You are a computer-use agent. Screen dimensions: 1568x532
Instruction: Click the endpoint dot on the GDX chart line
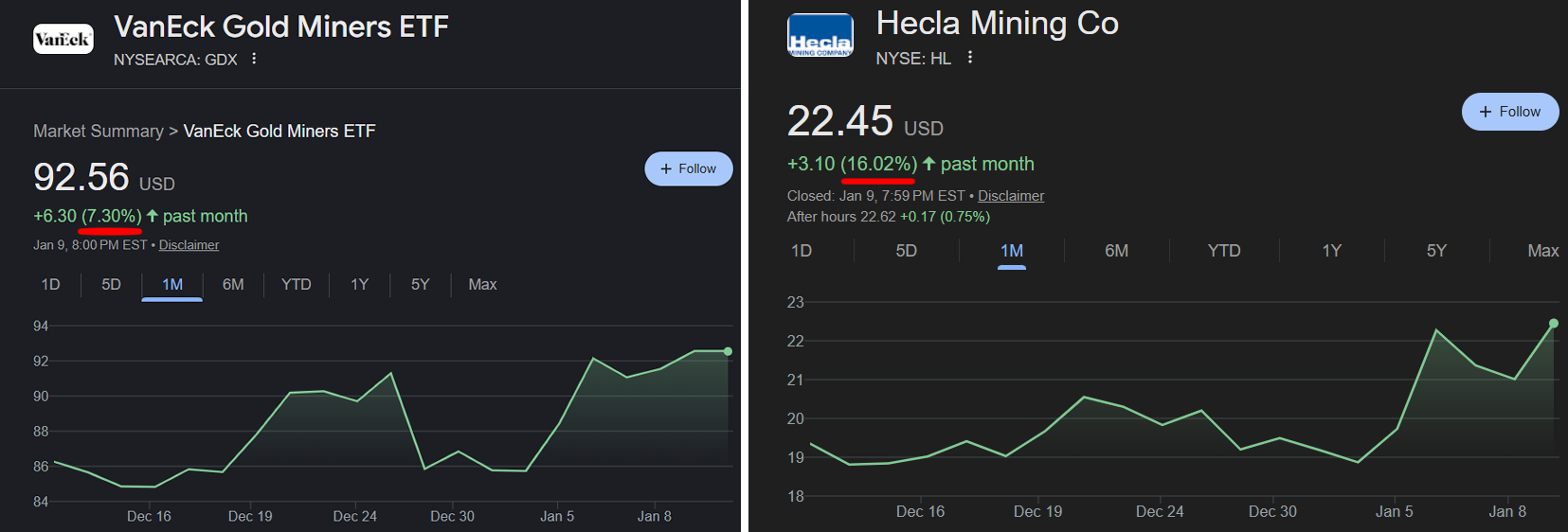[728, 351]
